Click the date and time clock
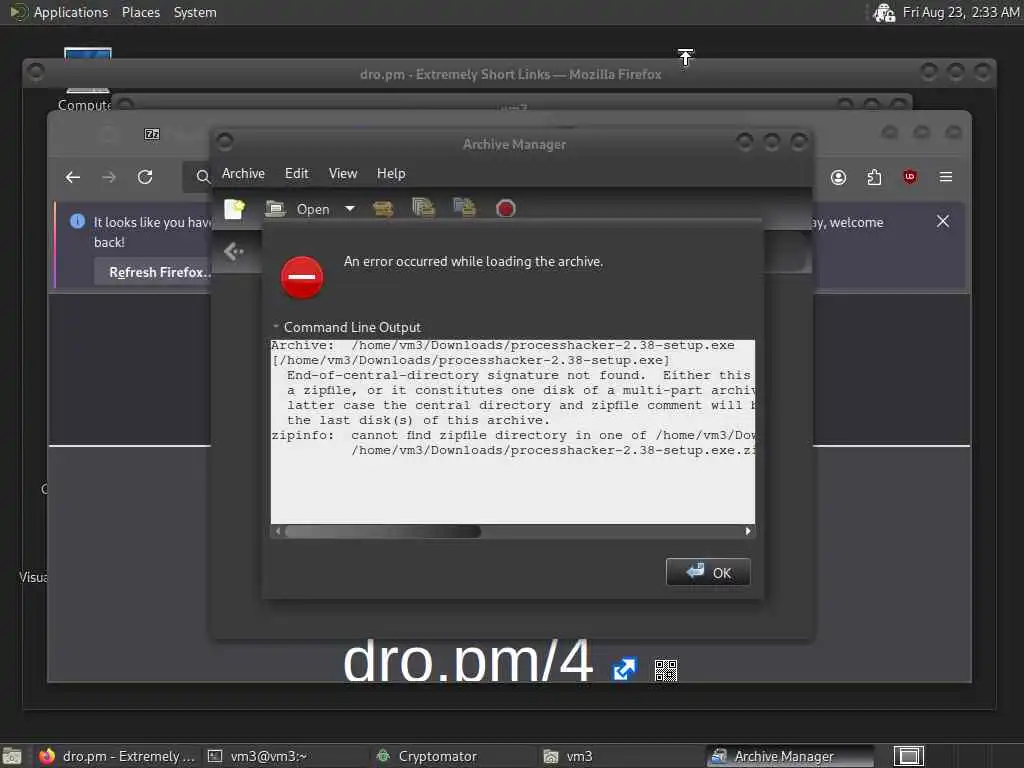Screen dimensions: 1024x768 (x=961, y=12)
